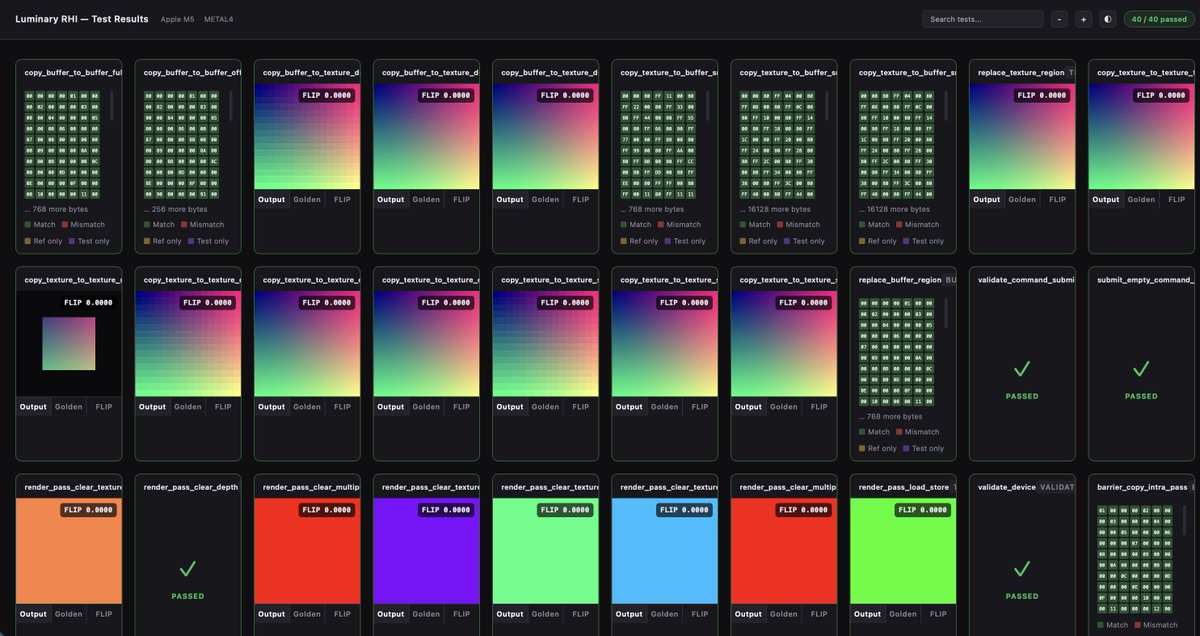Click the plus zoom-in button in header

(1083, 19)
